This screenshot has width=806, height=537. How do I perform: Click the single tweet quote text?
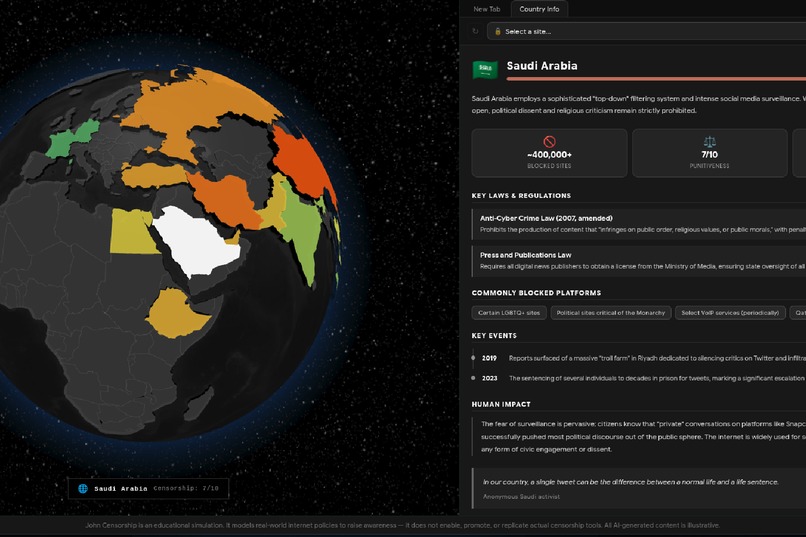(x=630, y=482)
